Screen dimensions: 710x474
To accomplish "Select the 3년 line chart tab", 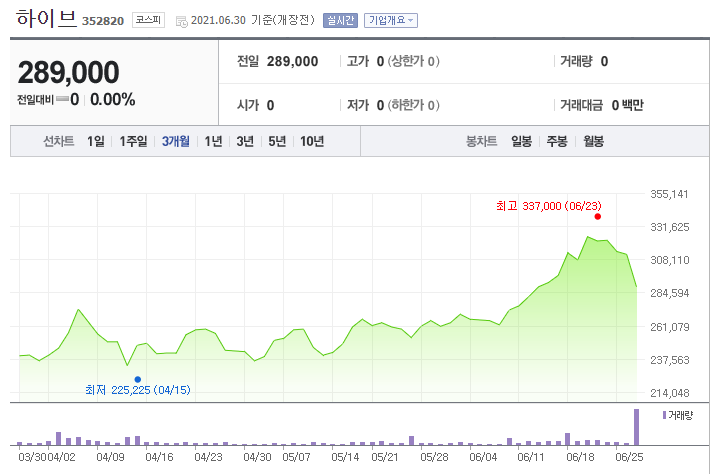I will click(245, 141).
